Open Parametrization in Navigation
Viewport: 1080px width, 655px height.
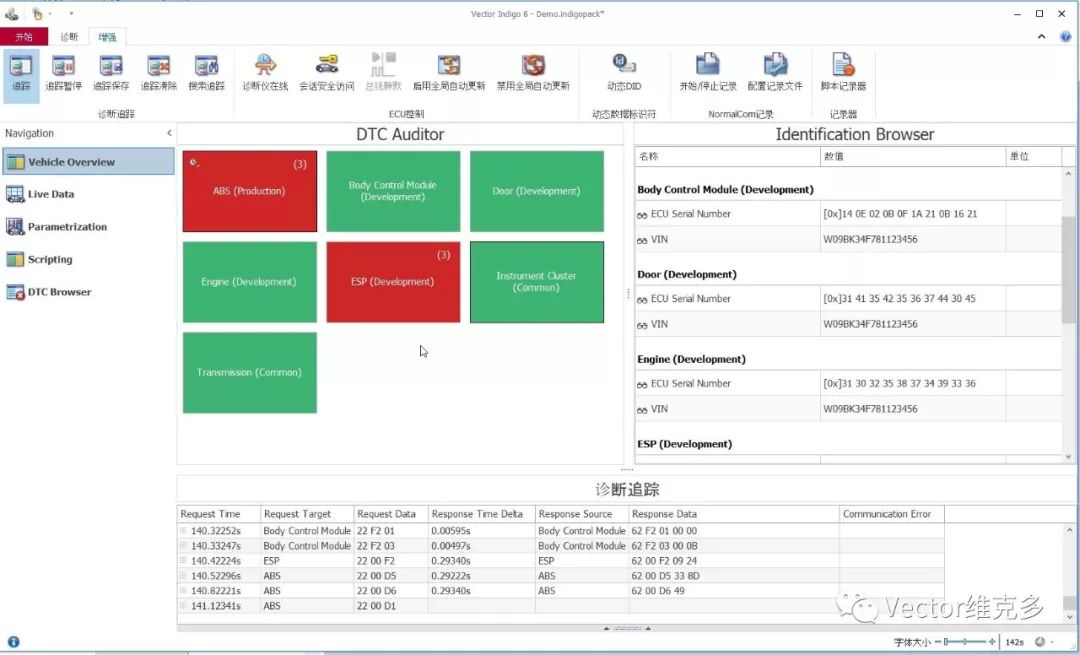88,227
